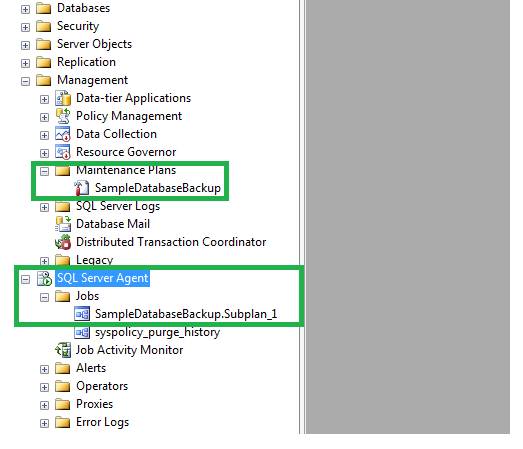The image size is (523, 449).
Task: Select the highlighted 'SQL Server Agent' label
Action: pos(103,278)
